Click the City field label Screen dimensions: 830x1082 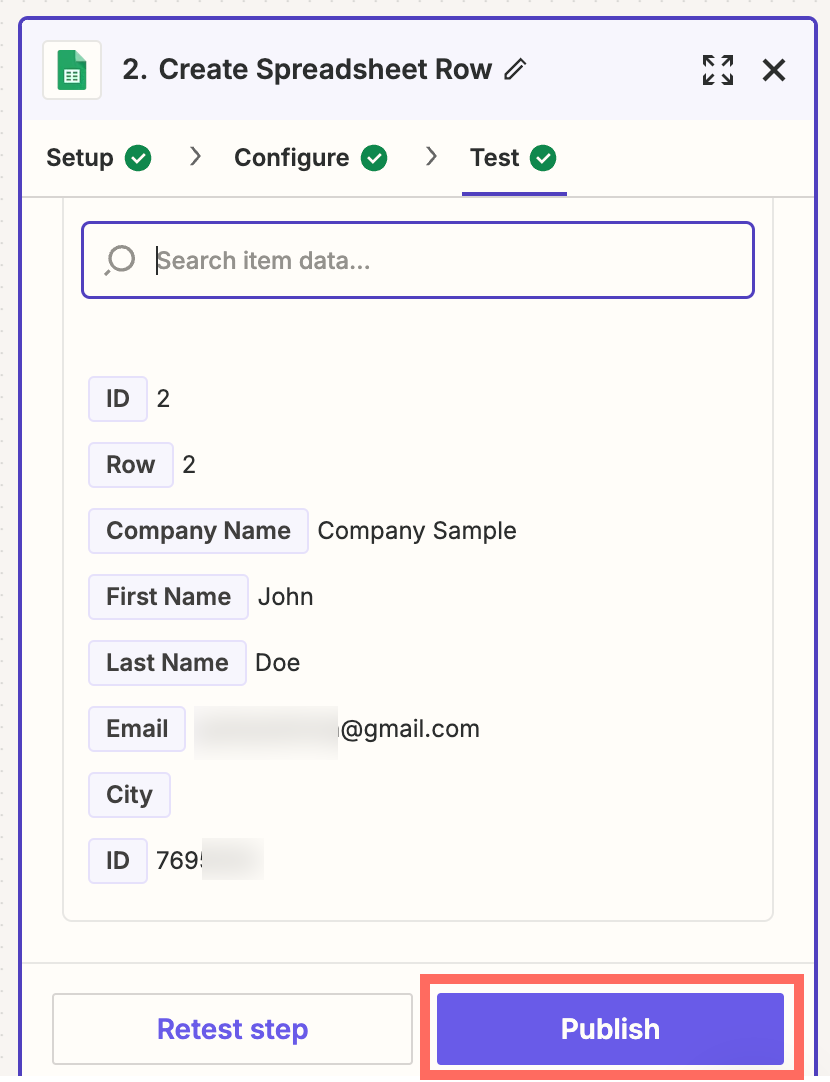[129, 795]
